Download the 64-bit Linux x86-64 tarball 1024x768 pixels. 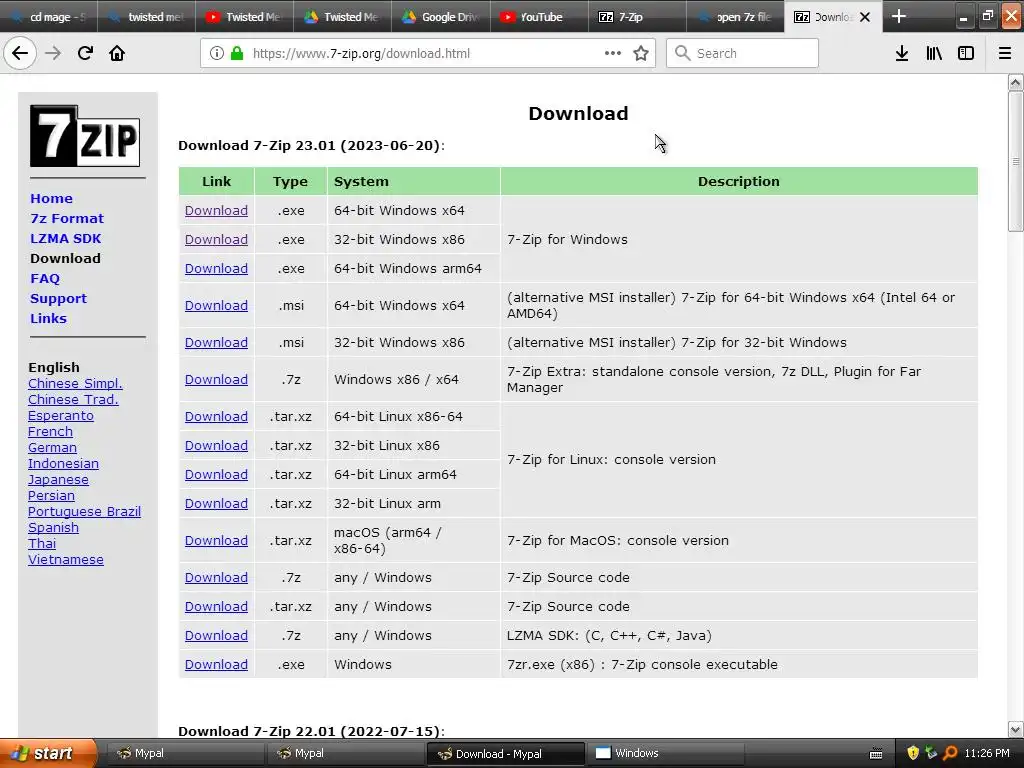pos(216,417)
